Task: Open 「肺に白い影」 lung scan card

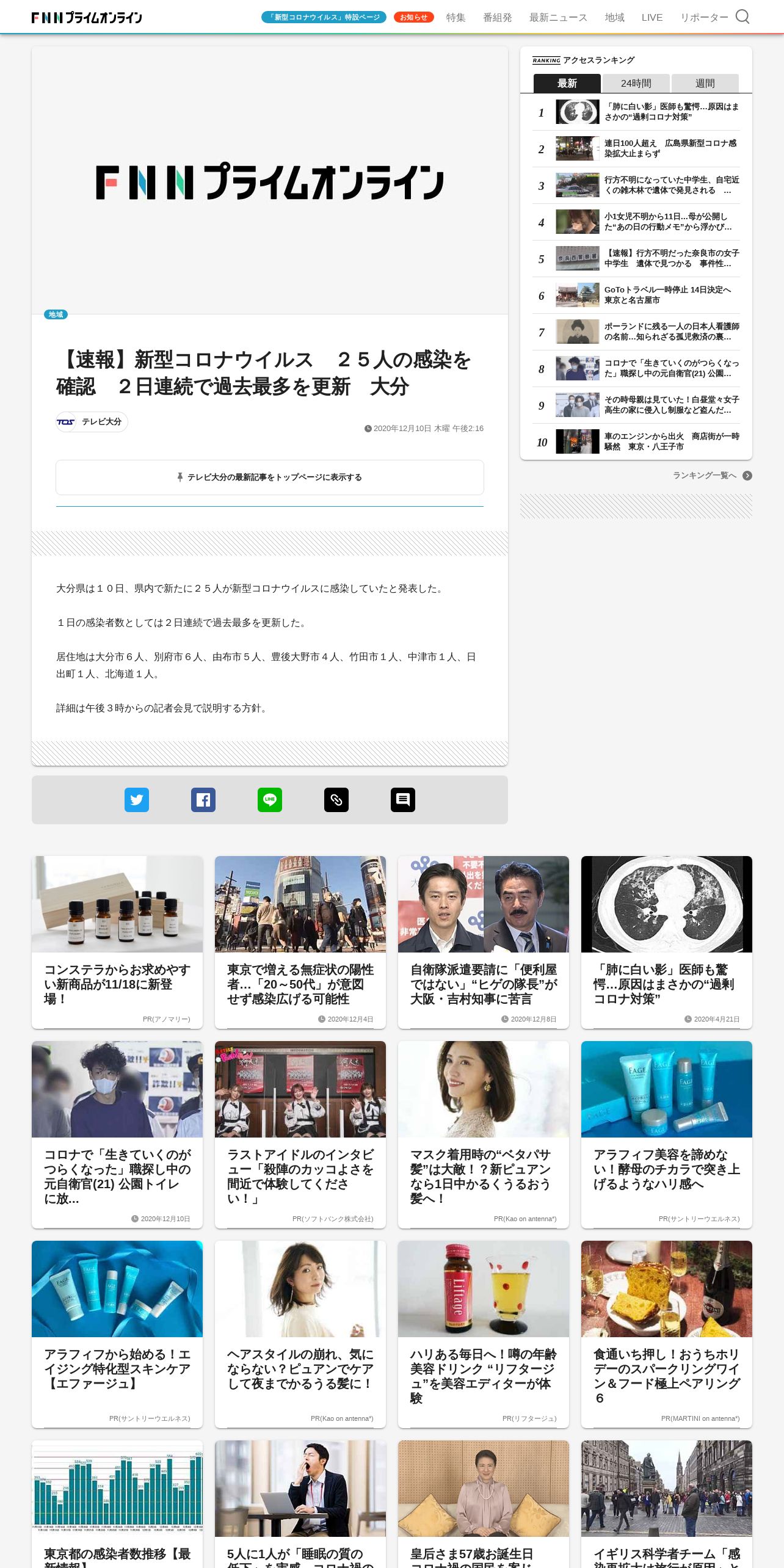Action: tap(667, 942)
